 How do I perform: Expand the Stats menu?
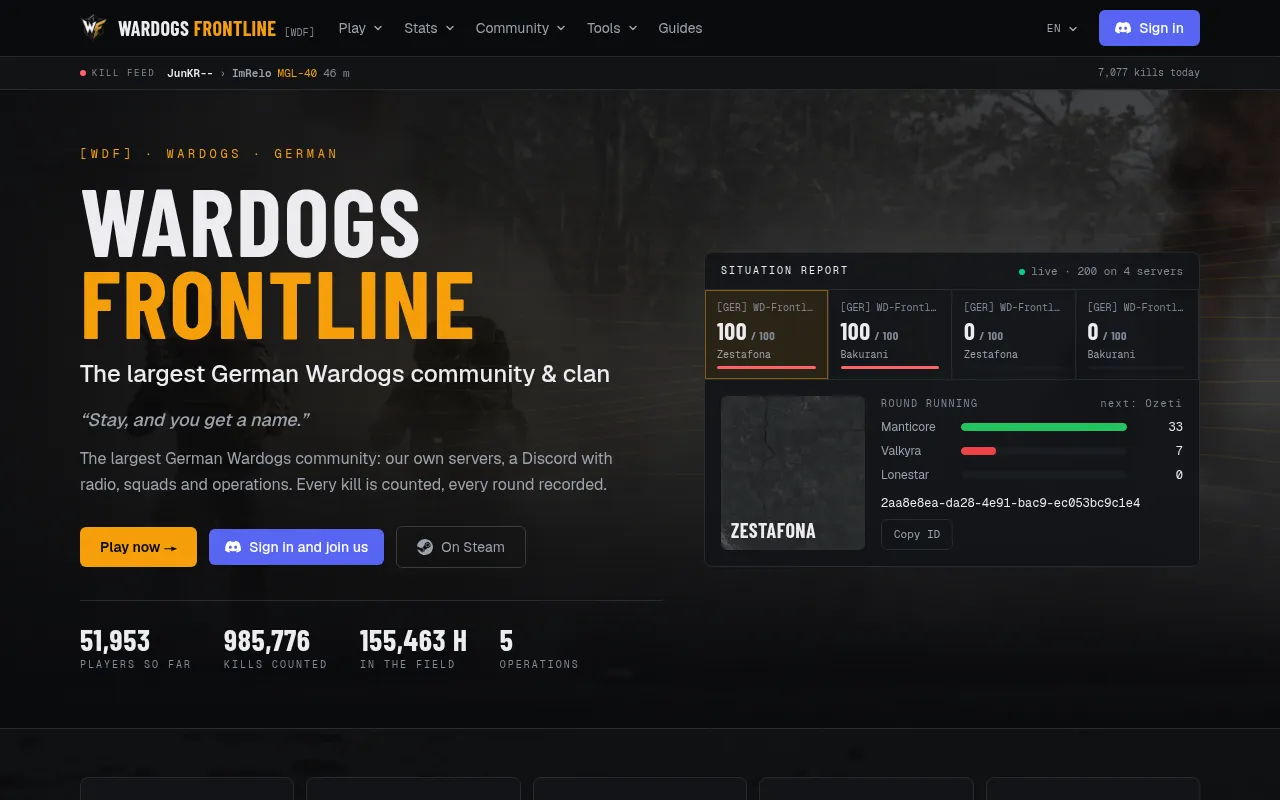429,28
